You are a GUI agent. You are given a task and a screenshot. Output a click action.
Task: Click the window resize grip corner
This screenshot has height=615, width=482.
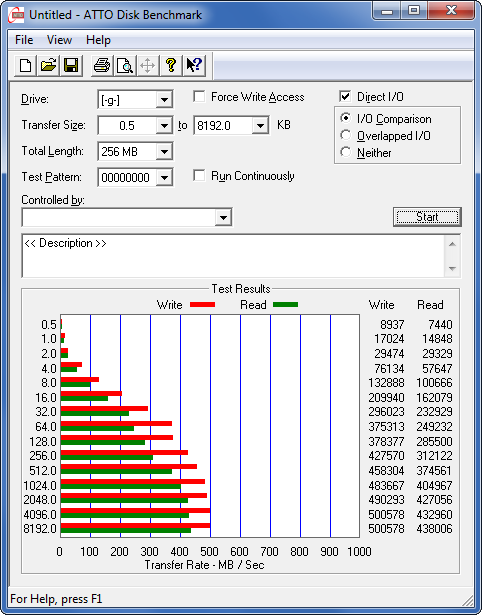[x=467, y=600]
